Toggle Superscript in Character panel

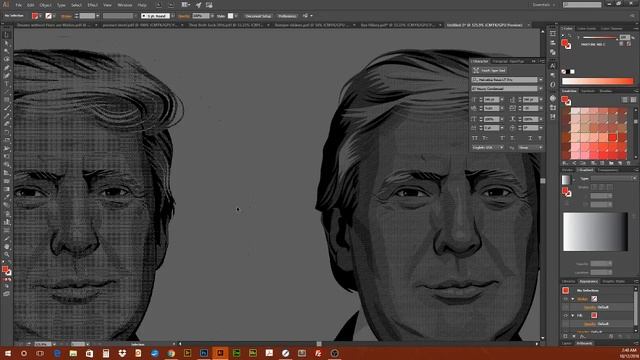502,138
